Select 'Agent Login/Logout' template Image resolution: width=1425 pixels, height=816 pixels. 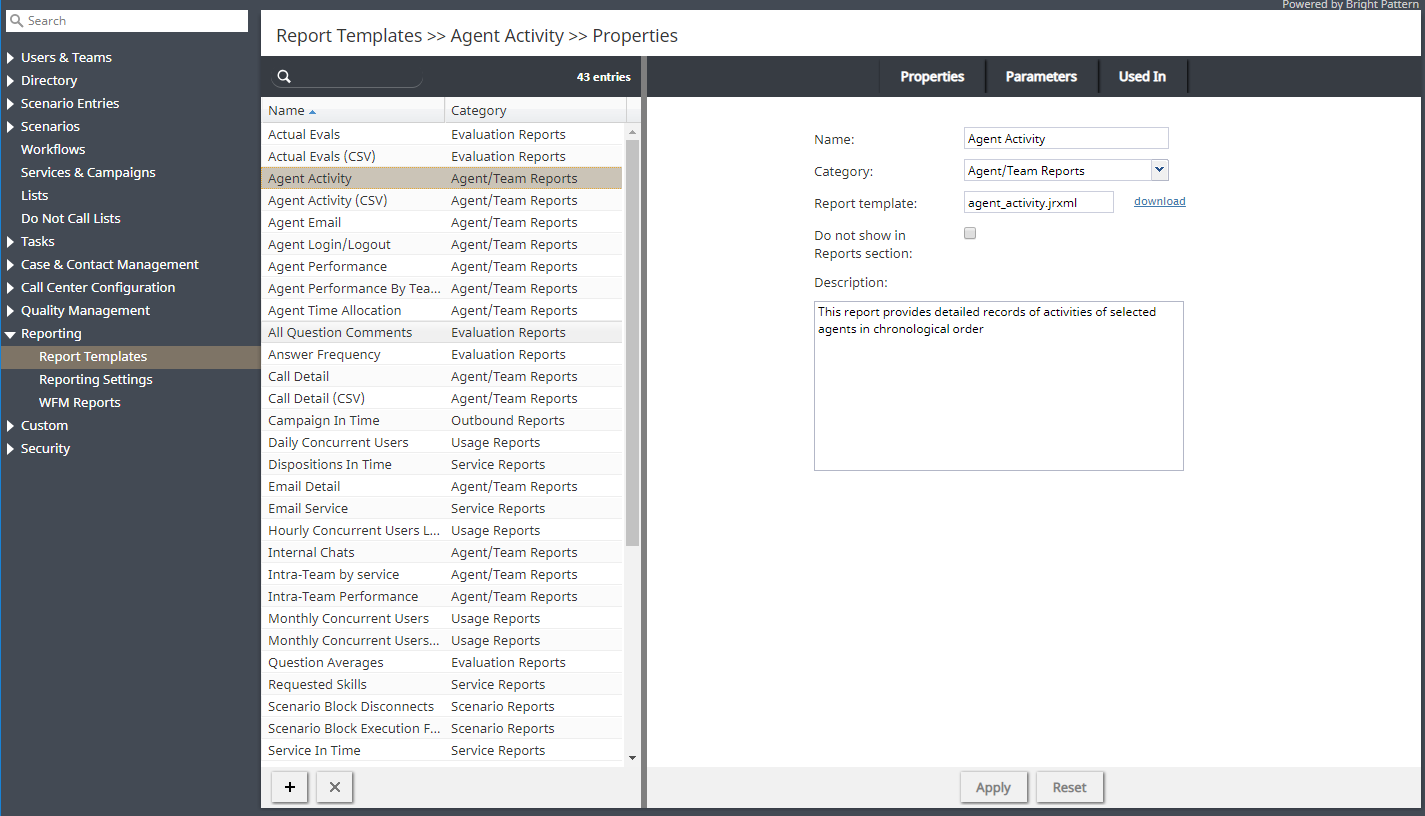[x=442, y=244]
